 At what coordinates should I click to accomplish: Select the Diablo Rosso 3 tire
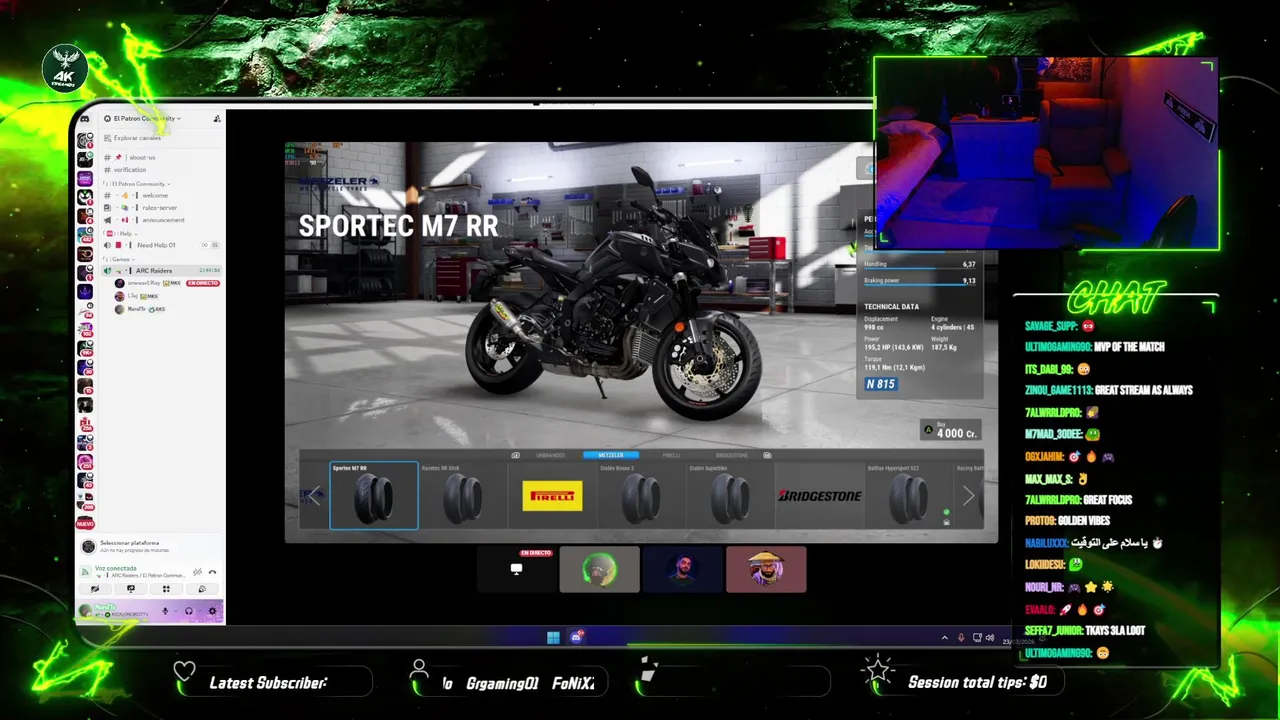tap(641, 495)
